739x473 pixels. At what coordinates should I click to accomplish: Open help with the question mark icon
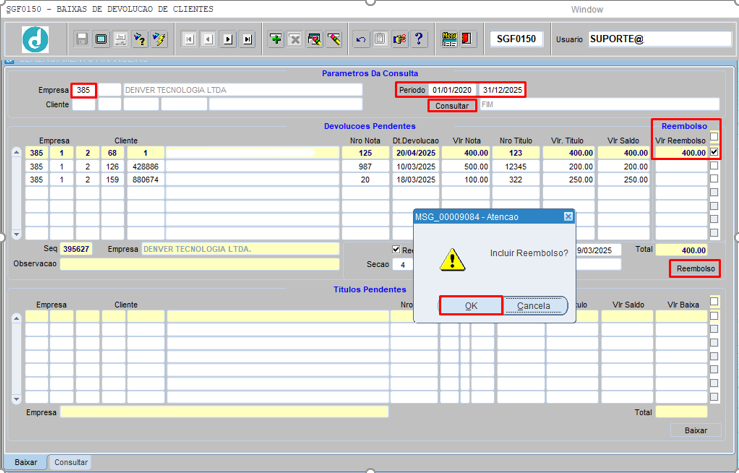[x=419, y=39]
